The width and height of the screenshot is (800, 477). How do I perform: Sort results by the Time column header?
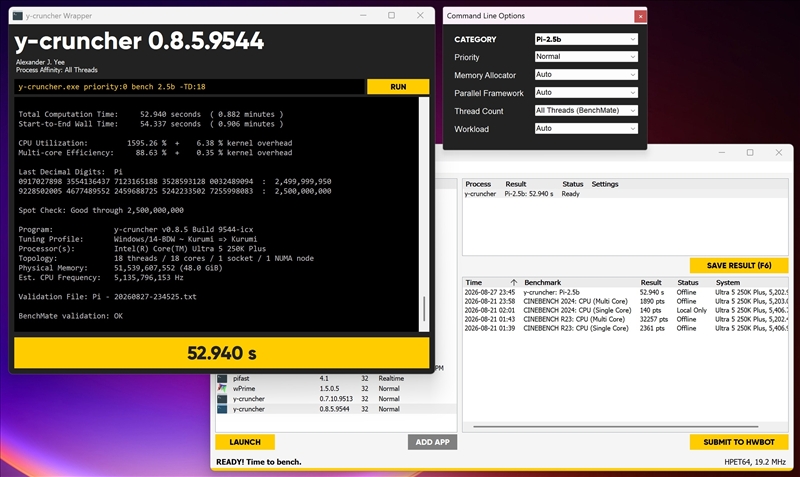pos(491,282)
